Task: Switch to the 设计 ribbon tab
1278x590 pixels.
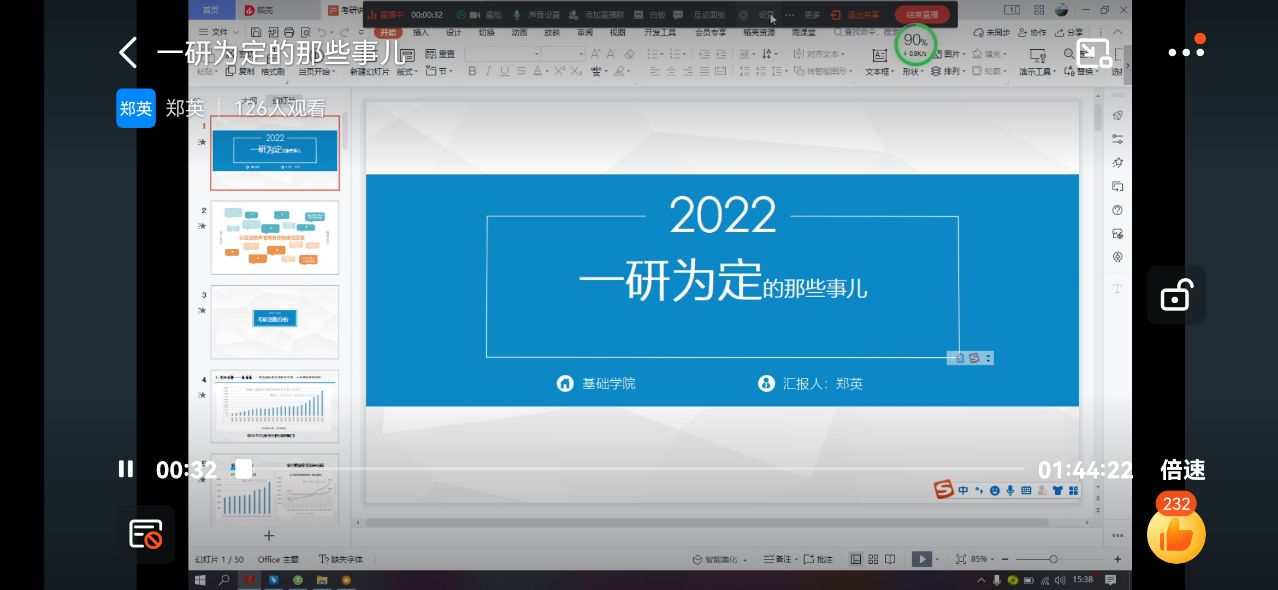Action: [453, 32]
